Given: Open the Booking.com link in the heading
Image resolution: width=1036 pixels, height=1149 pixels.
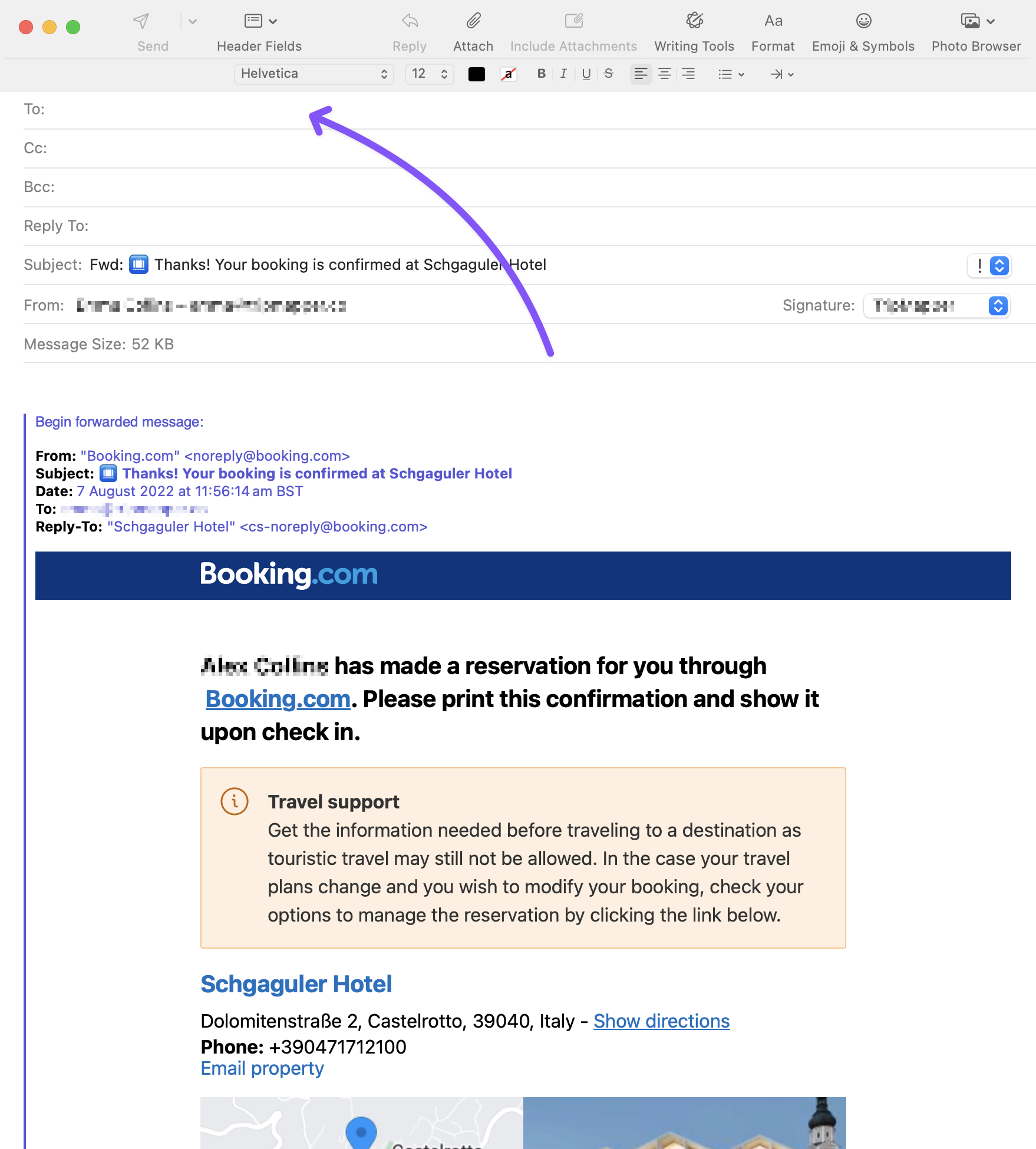Looking at the screenshot, I should pos(278,699).
